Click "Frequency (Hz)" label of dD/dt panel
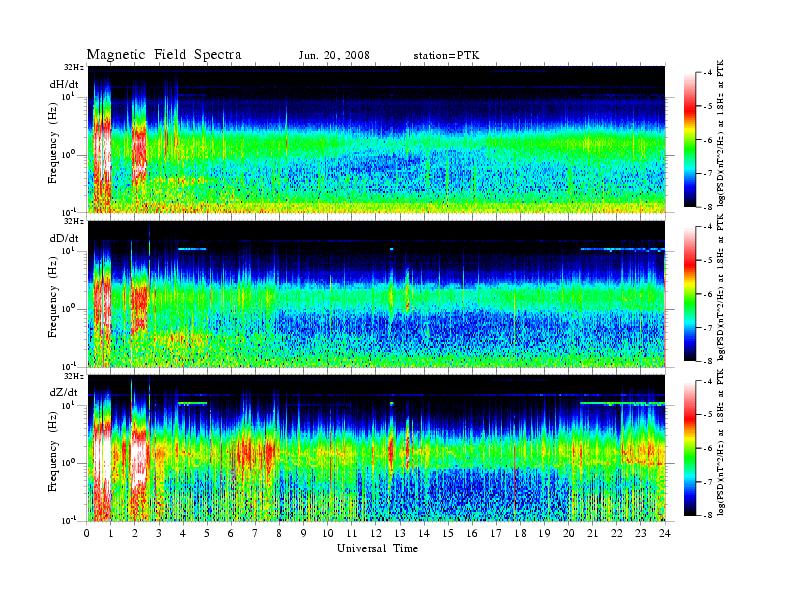 pyautogui.click(x=53, y=297)
